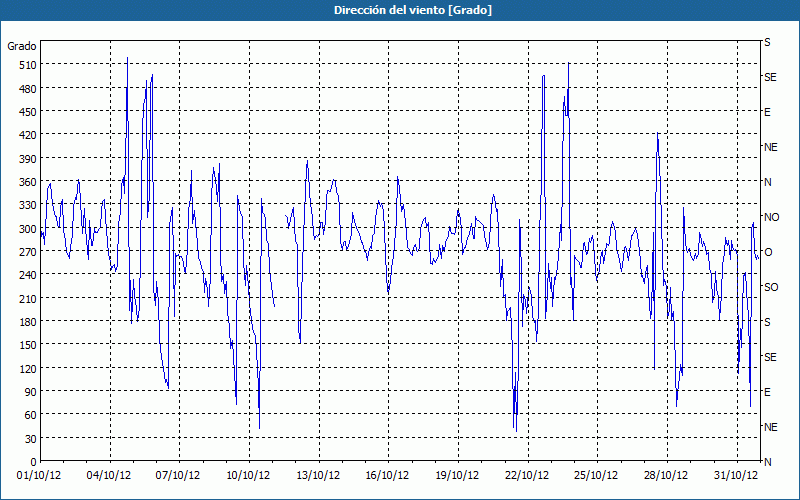Click the '22/10/12' date label

pyautogui.click(x=527, y=476)
